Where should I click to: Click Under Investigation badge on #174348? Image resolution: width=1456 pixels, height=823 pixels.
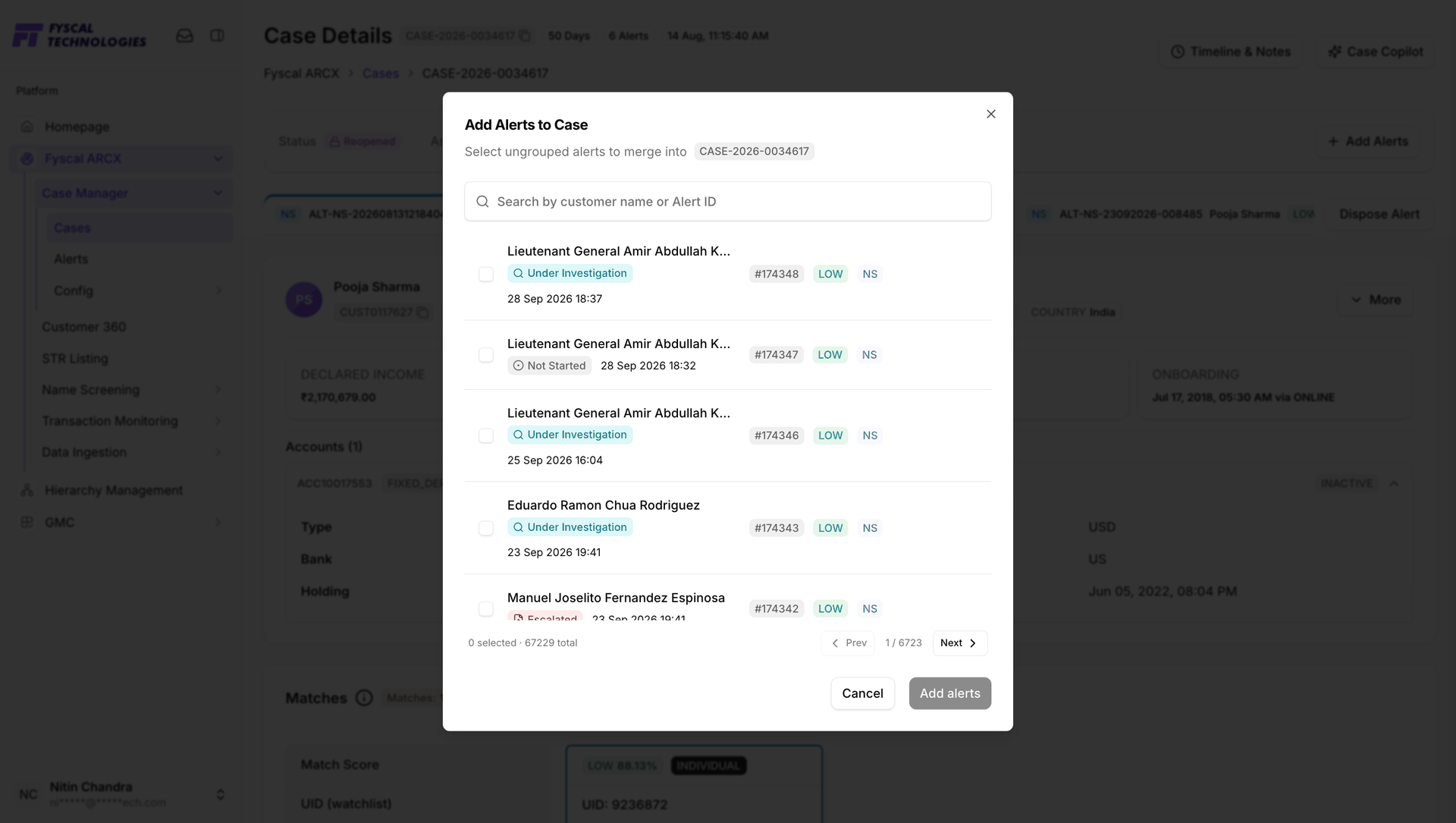tap(570, 273)
